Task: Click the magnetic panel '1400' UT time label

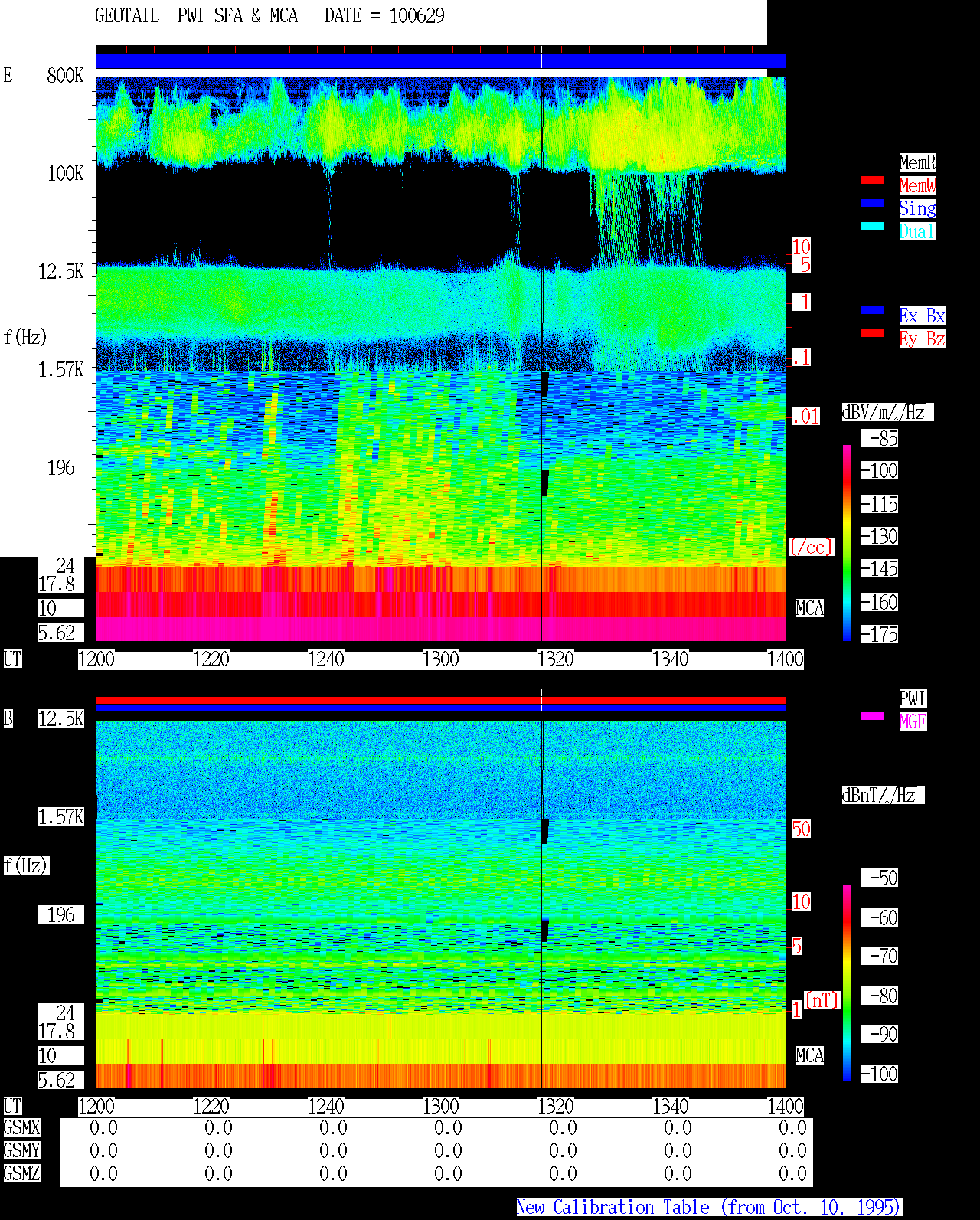Action: tap(786, 1107)
